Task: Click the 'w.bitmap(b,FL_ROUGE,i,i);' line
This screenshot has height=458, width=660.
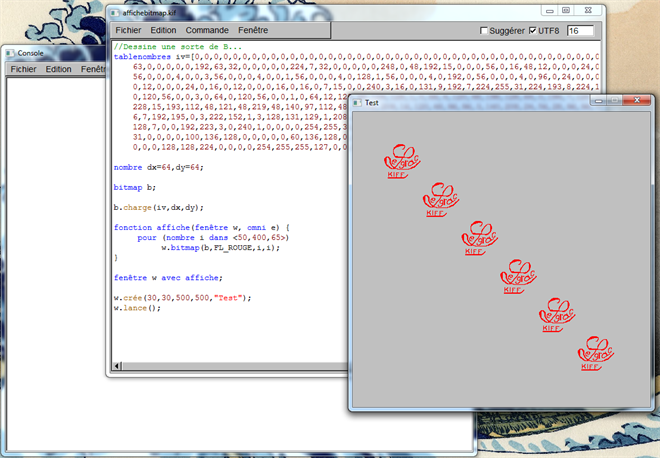Action: [221, 248]
